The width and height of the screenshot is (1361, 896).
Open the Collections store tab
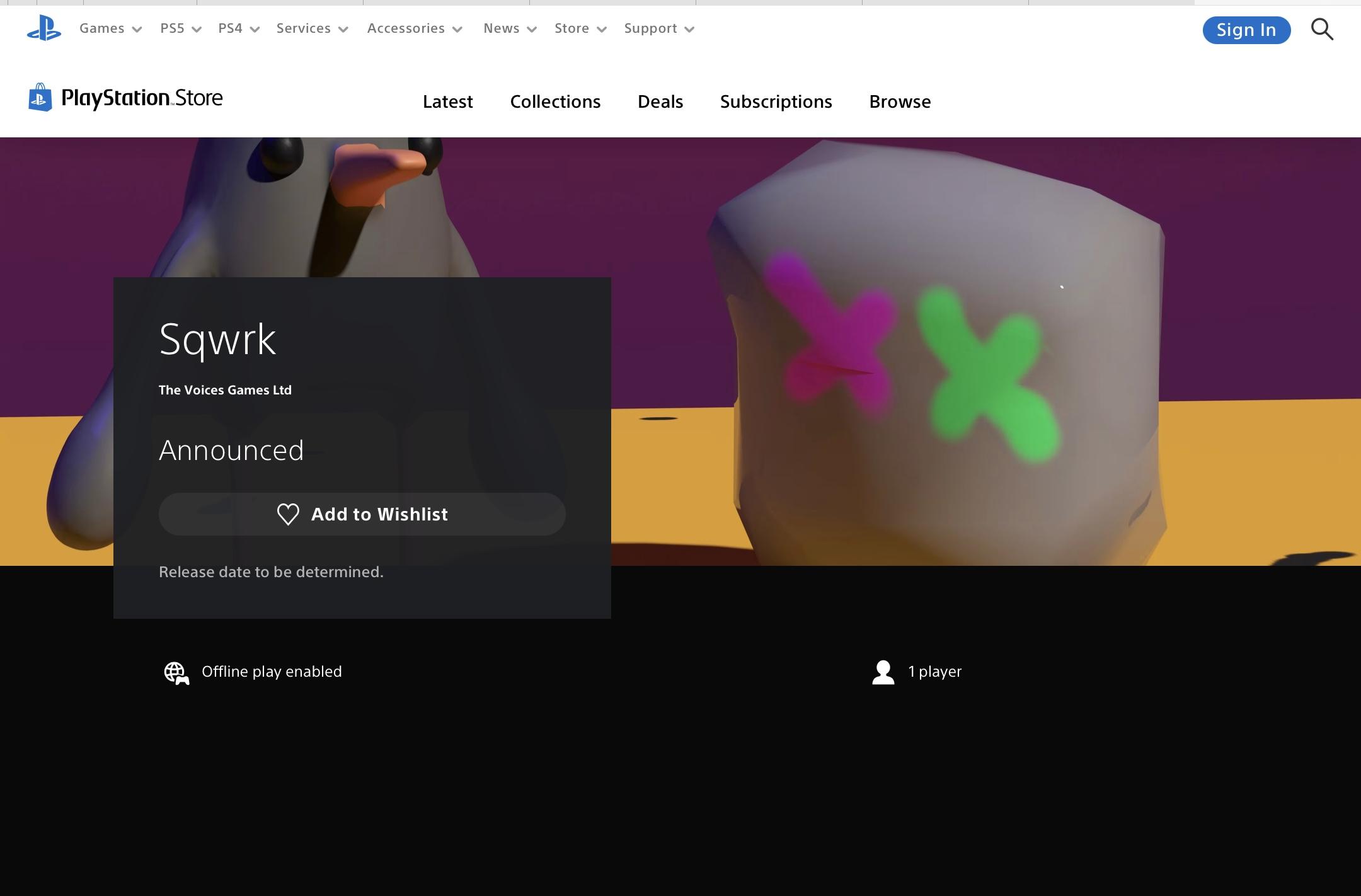pyautogui.click(x=555, y=101)
